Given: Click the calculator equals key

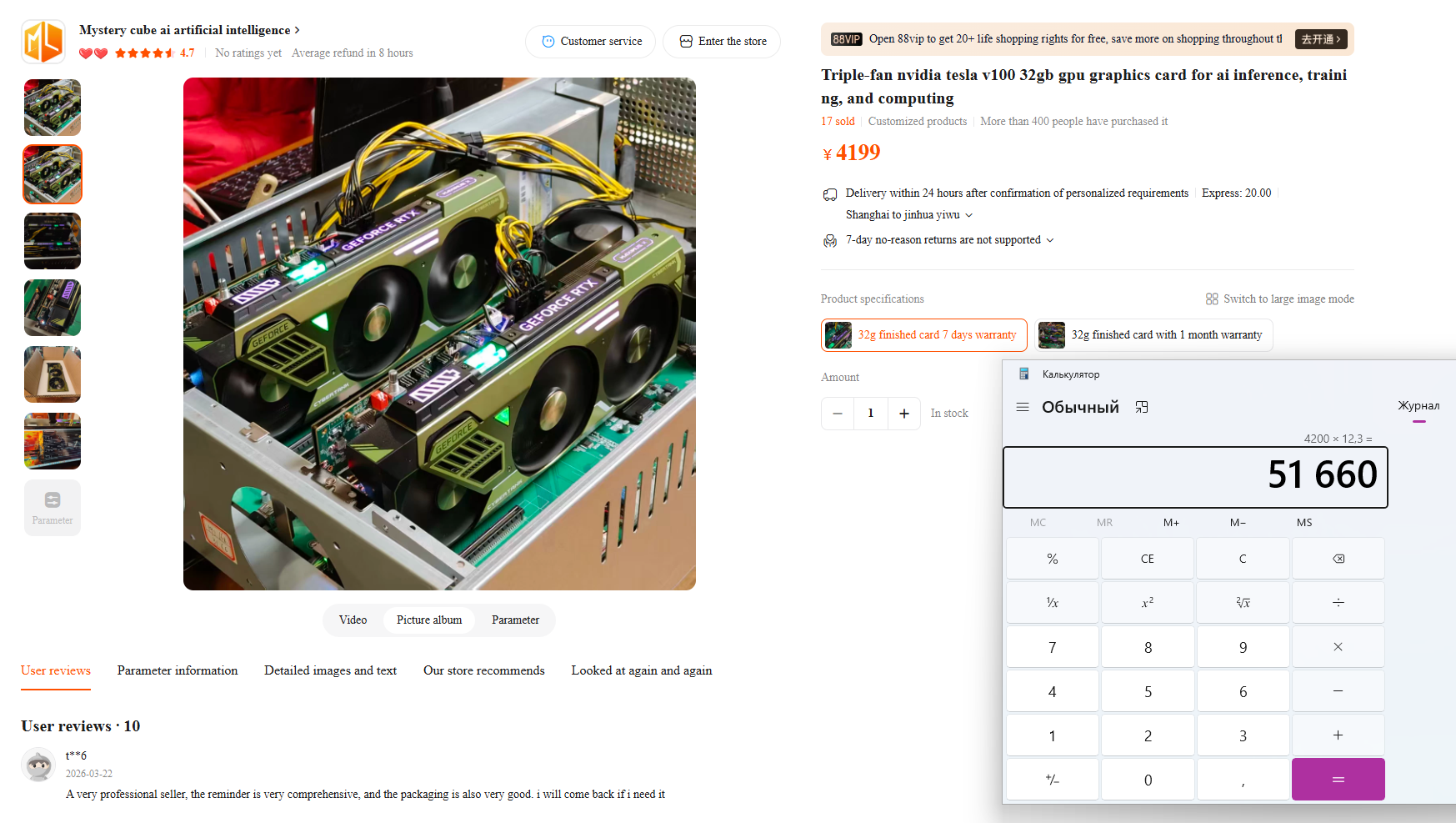Looking at the screenshot, I should [x=1338, y=780].
